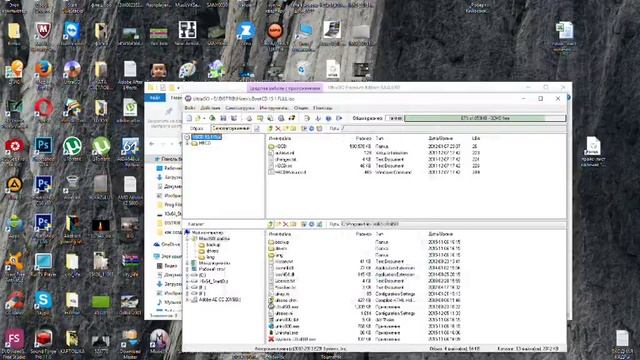Sort upper list by LBA column header
Image resolution: width=640 pixels, height=360 pixels.
[476, 138]
